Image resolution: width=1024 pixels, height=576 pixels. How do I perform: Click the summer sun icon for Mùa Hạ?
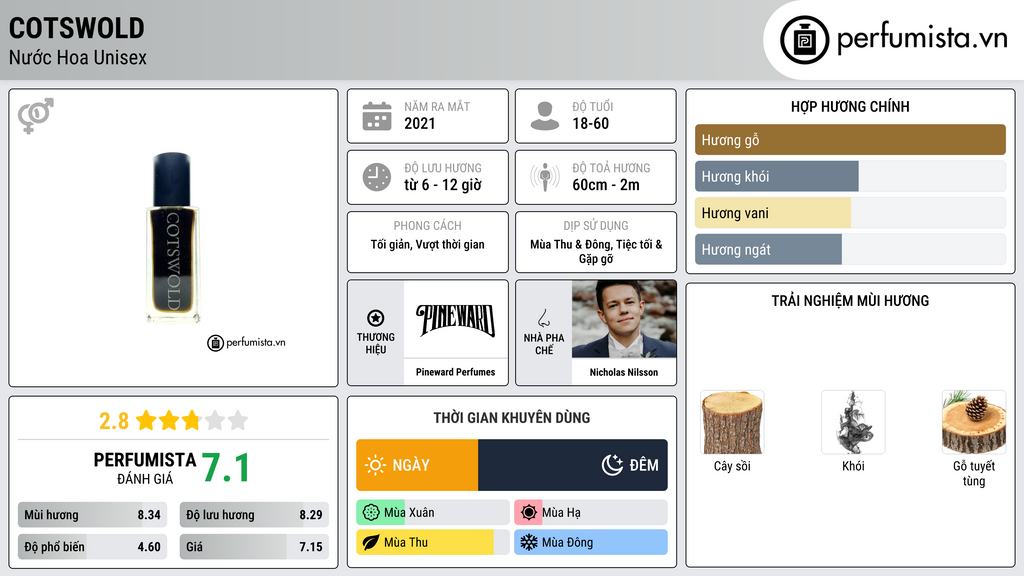point(529,513)
